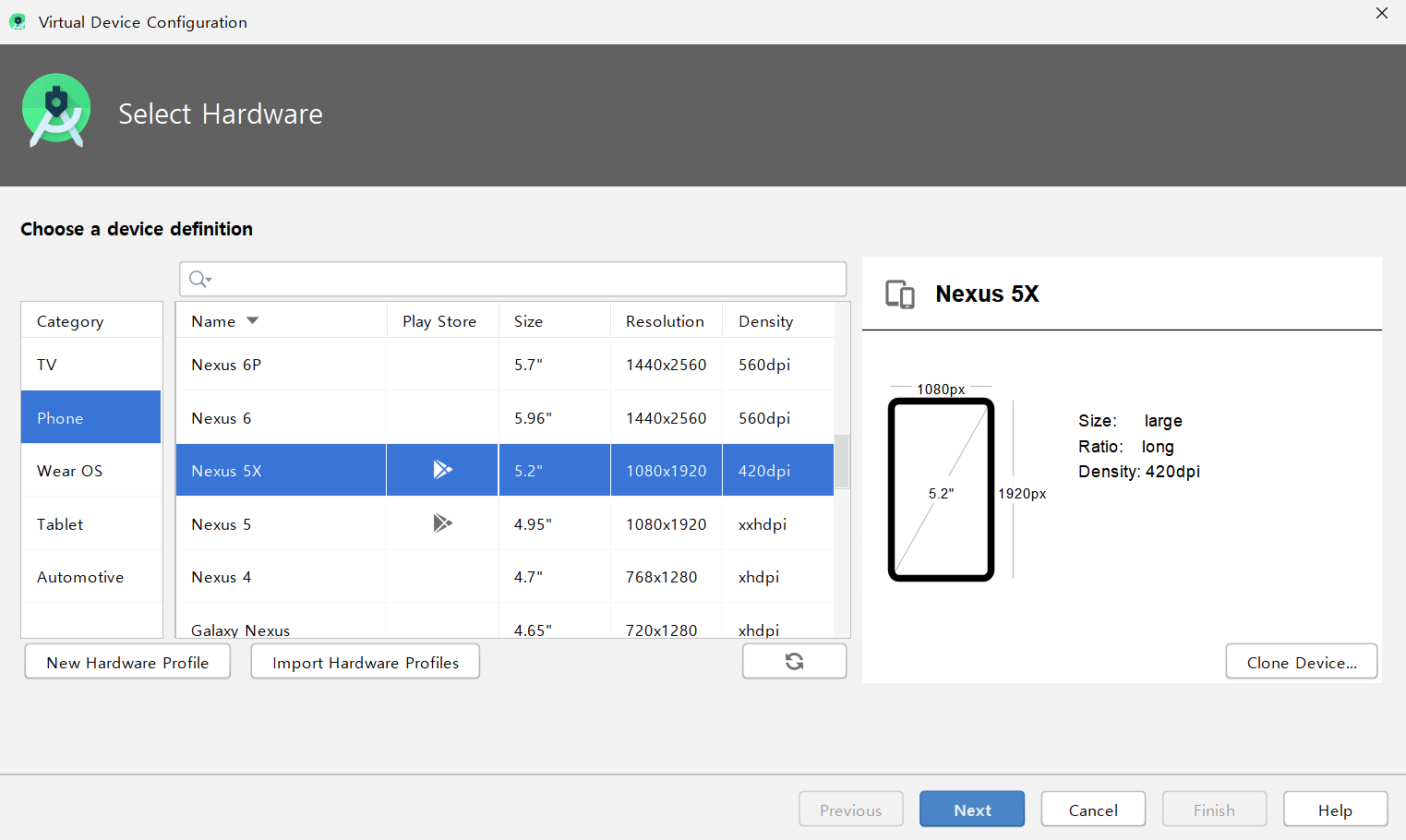
Task: Select the Phone category
Action: (91, 417)
